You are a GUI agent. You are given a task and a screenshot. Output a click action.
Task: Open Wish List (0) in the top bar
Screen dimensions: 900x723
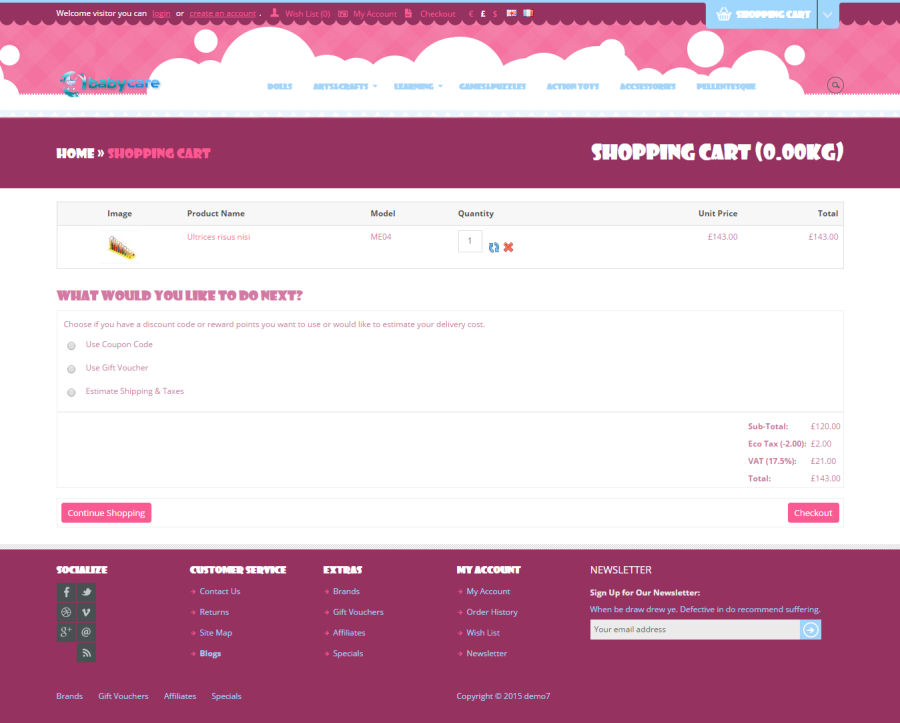coord(308,14)
